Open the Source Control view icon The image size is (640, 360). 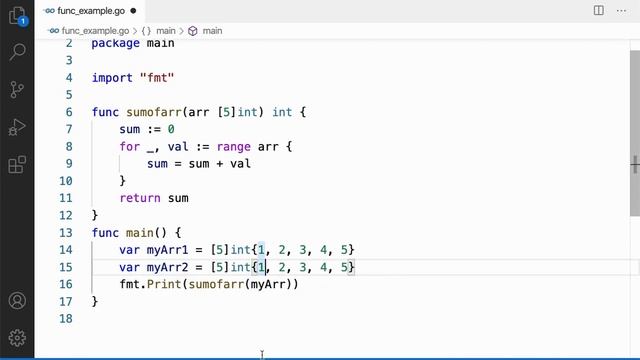(17, 89)
